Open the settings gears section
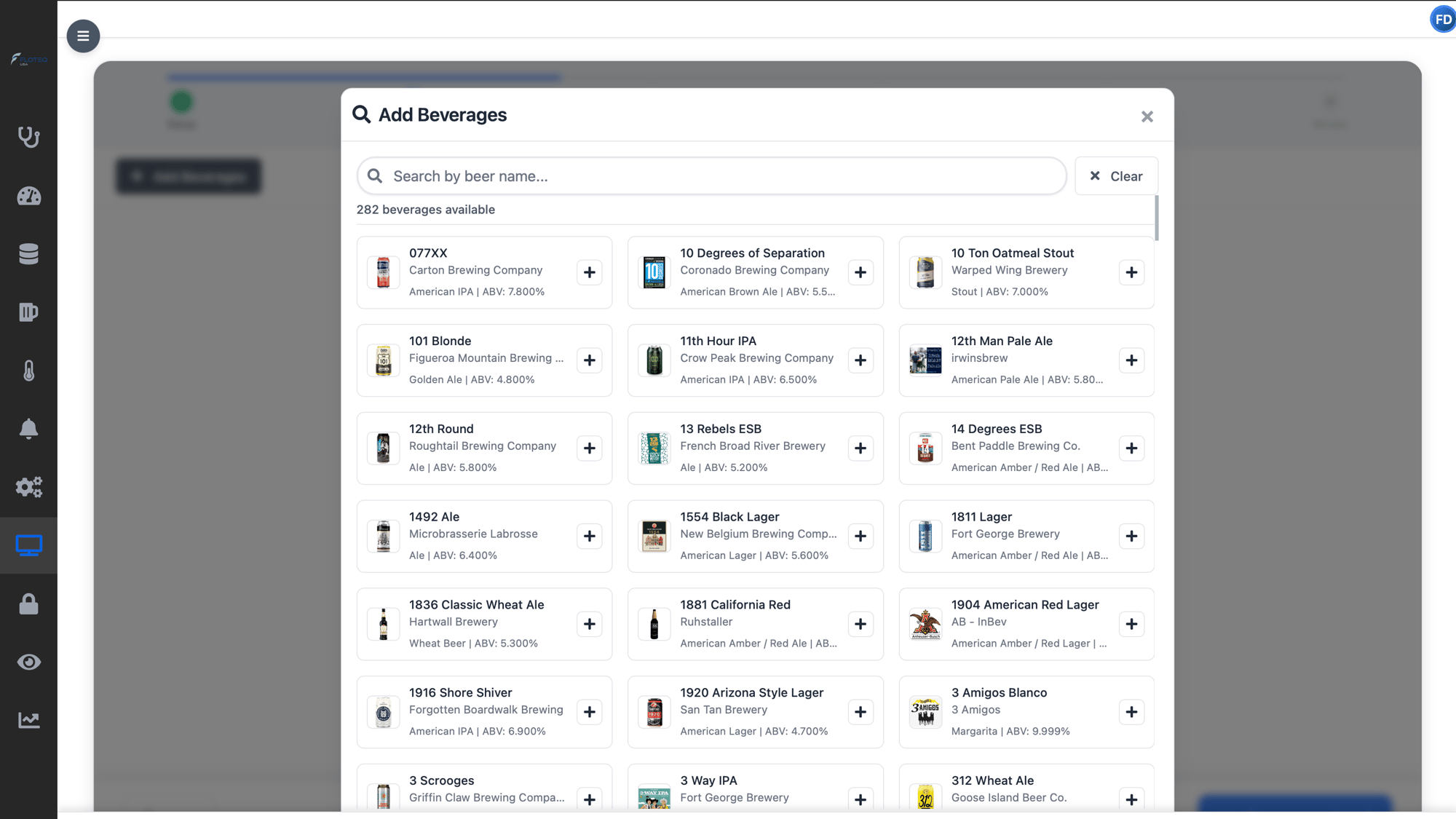 click(28, 487)
